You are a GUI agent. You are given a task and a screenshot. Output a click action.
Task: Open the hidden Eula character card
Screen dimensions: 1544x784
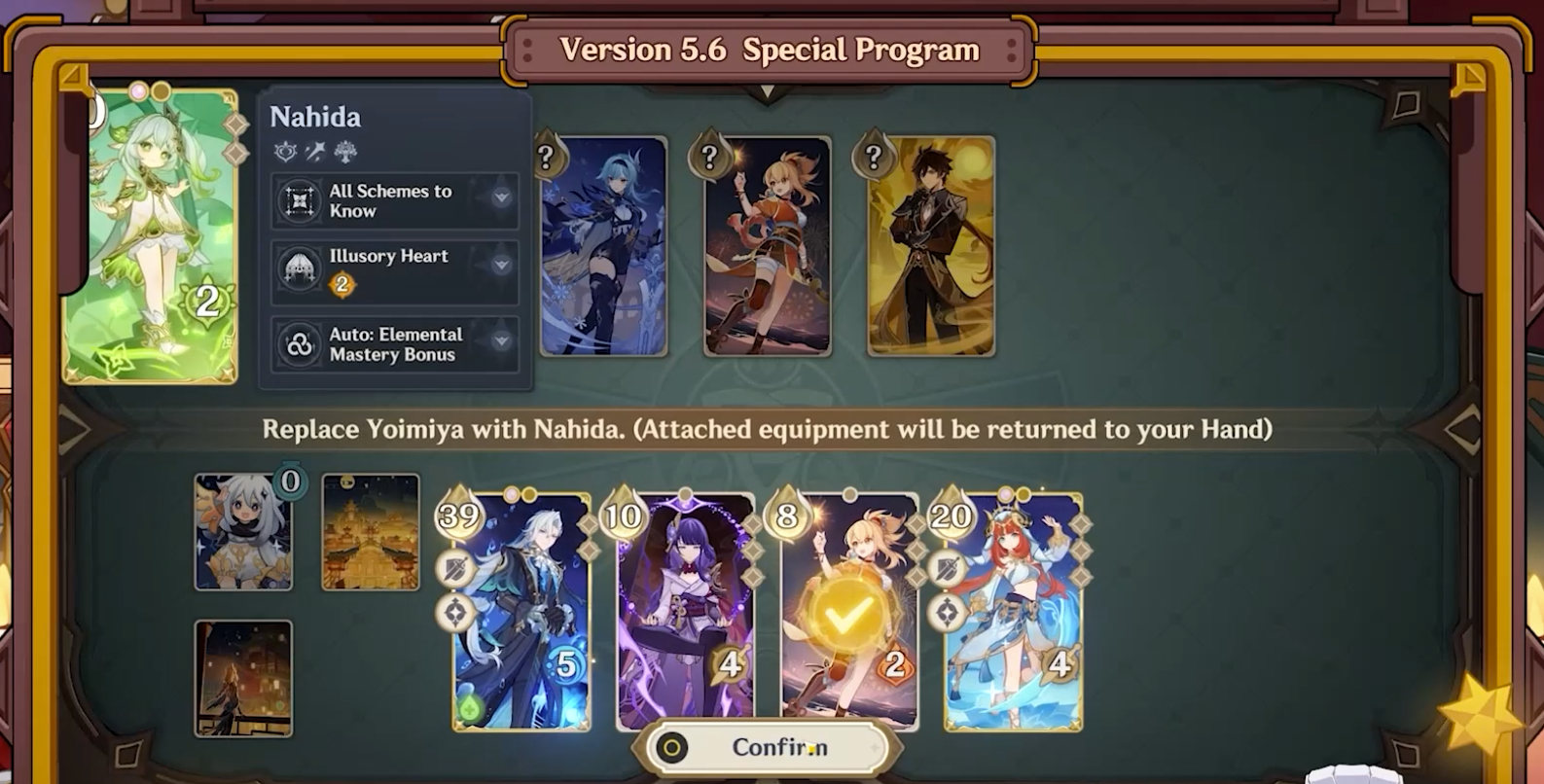(603, 246)
